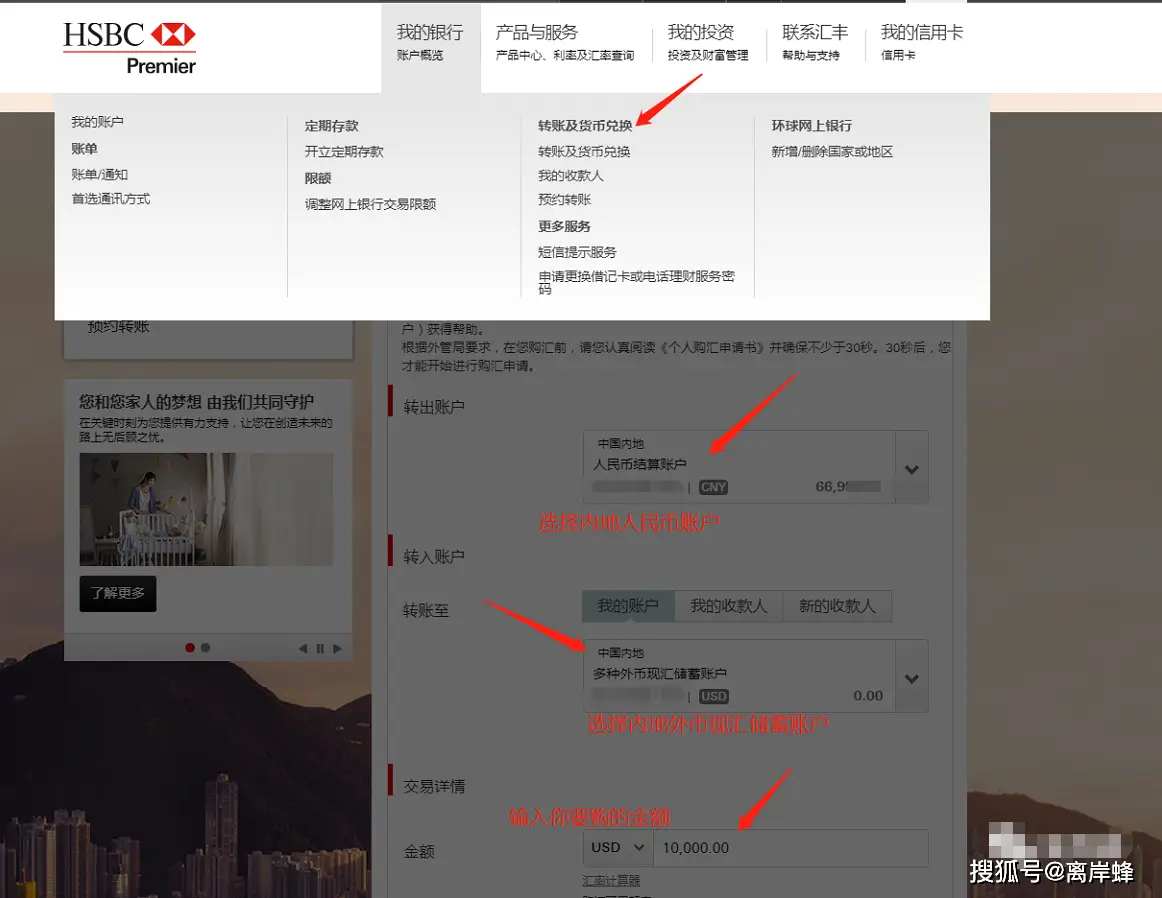Screen dimensions: 1162x898
Task: Click 预约转账 in the dropdown menu
Action: coord(564,199)
